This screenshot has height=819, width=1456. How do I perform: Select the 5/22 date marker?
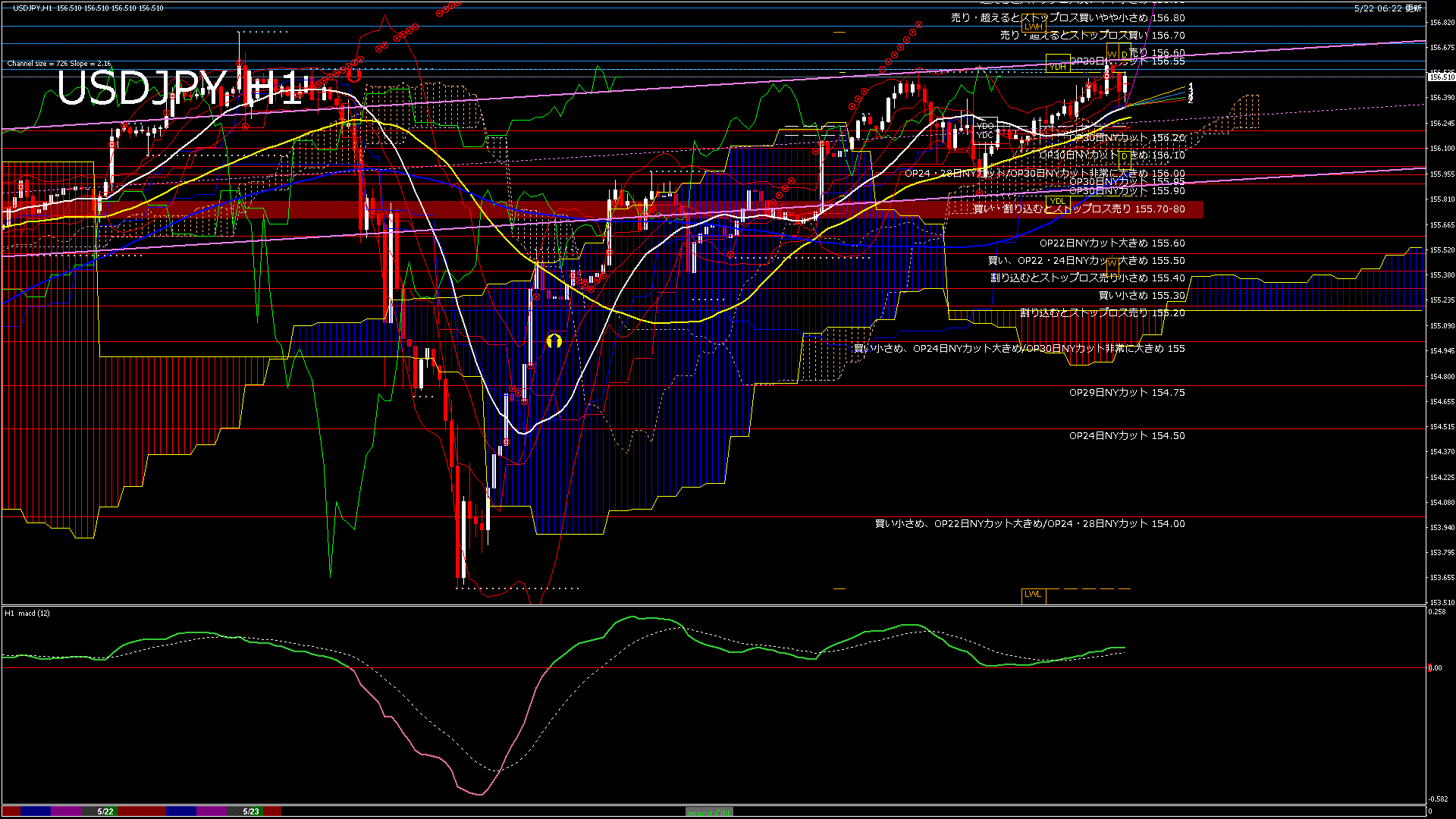(x=105, y=811)
